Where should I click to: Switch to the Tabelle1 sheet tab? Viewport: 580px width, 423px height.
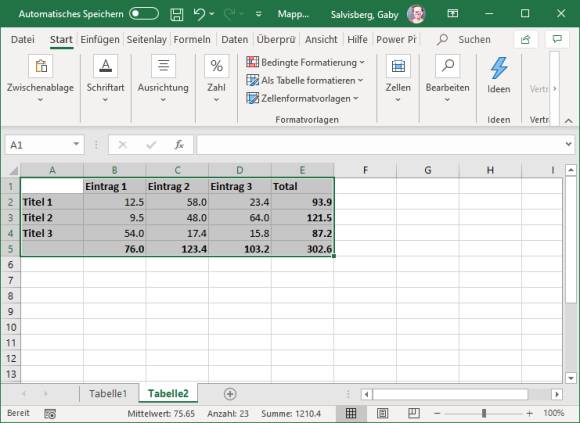(108, 394)
